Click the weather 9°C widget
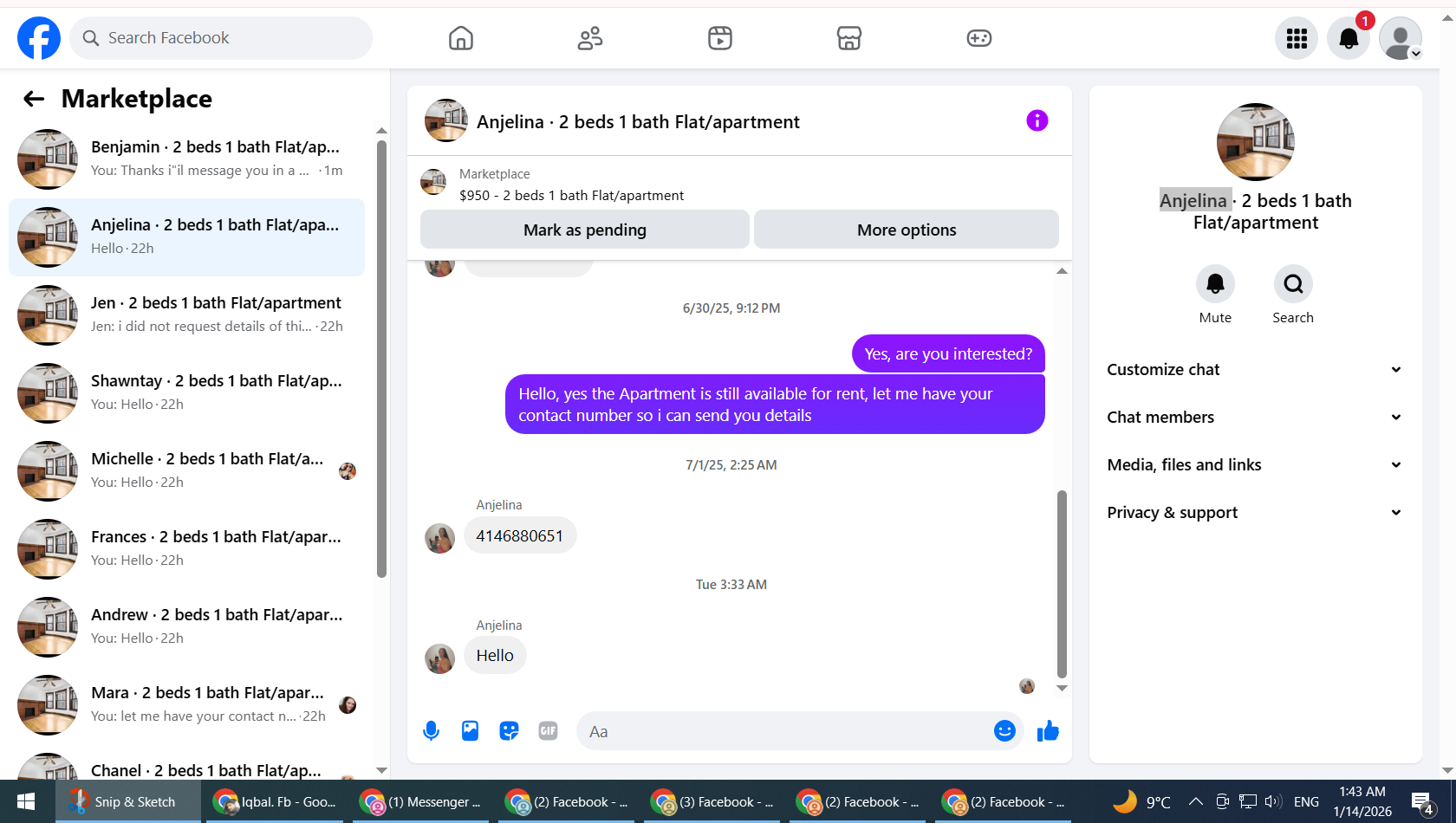1456x823 pixels. 1142,802
